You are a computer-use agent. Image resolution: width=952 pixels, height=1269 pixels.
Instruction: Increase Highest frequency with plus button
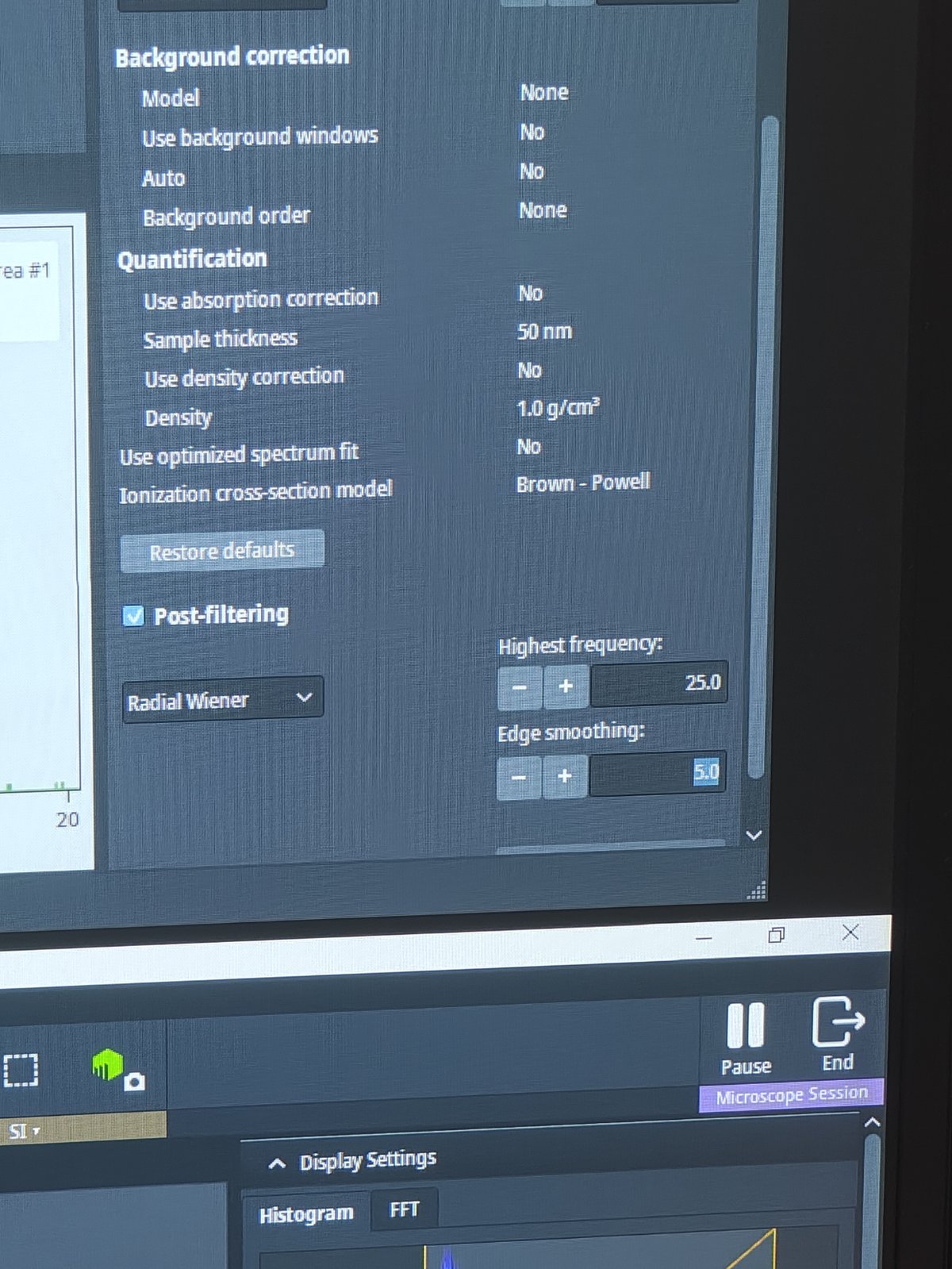(x=565, y=686)
